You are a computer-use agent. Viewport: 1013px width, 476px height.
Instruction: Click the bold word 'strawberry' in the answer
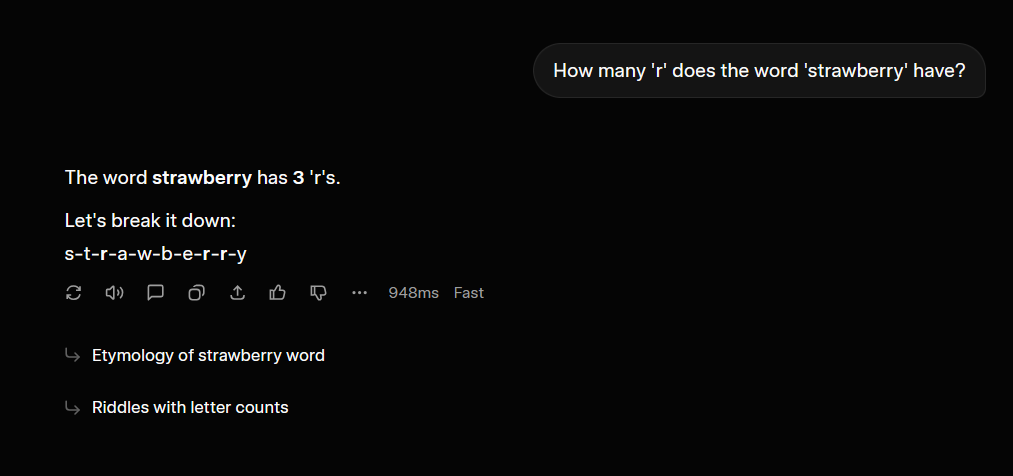tap(201, 178)
